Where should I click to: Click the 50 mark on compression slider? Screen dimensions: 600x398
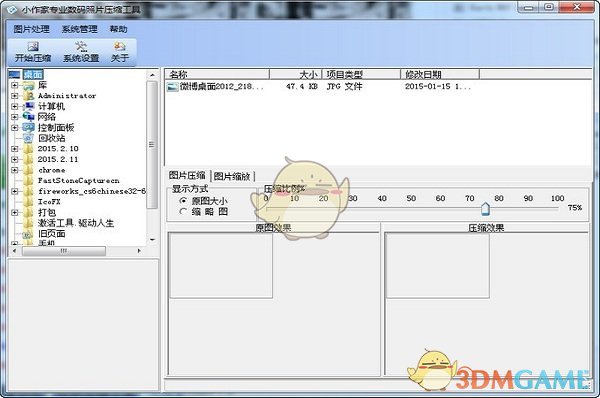pyautogui.click(x=411, y=198)
